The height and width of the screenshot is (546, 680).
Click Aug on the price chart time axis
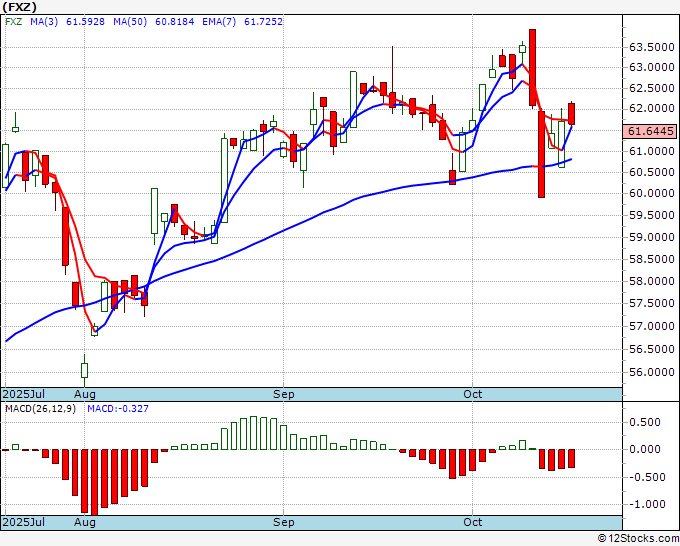85,394
